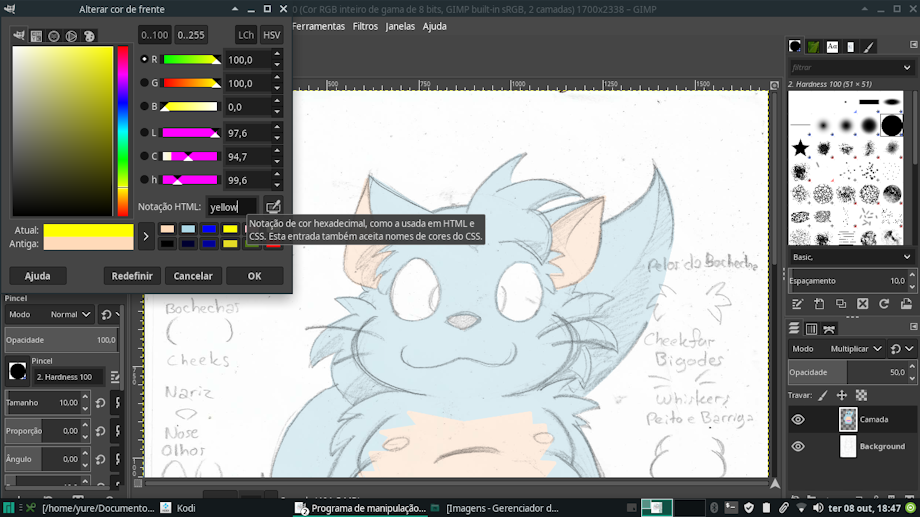This screenshot has width=920, height=517.
Task: Select the L (lightness) radio button
Action: (144, 133)
